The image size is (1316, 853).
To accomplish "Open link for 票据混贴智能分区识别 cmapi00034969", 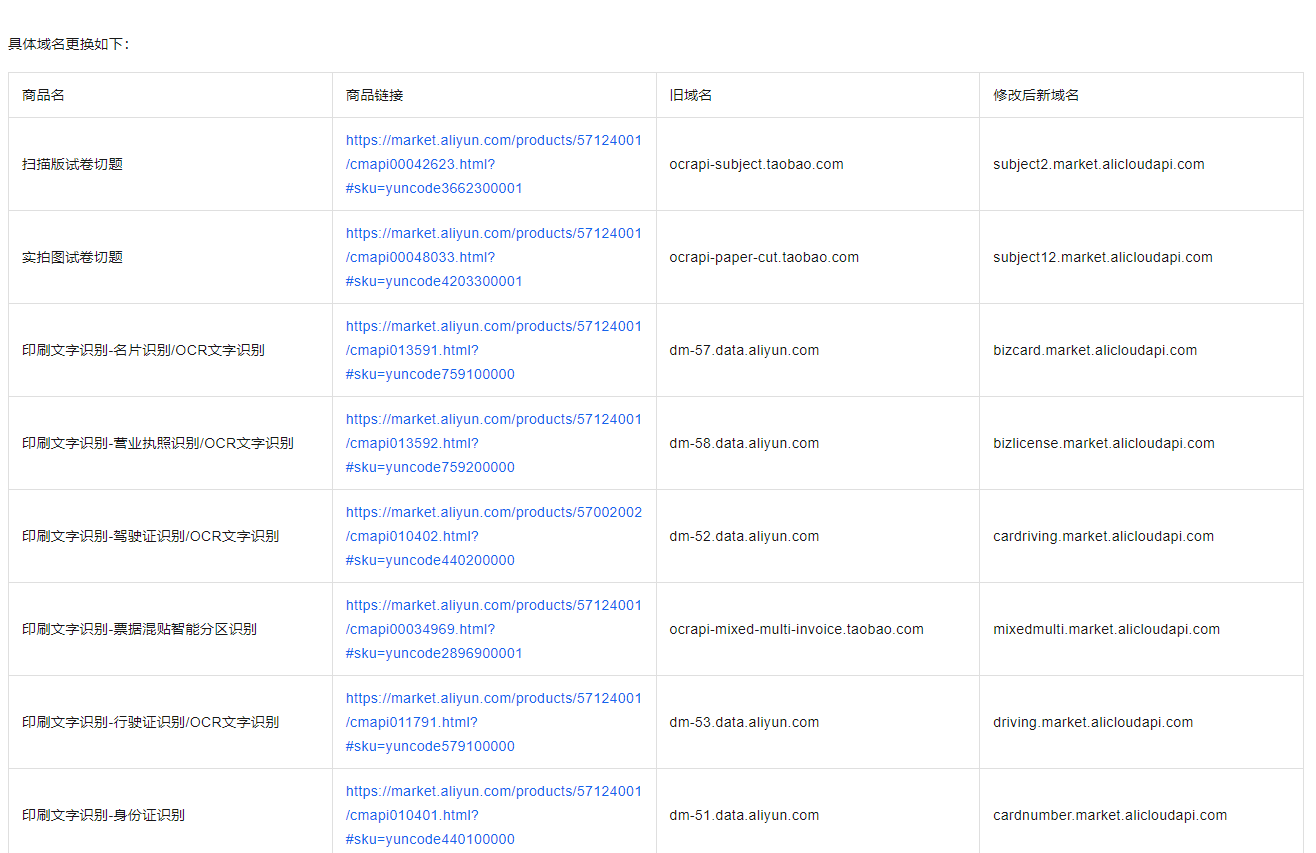I will tap(494, 629).
